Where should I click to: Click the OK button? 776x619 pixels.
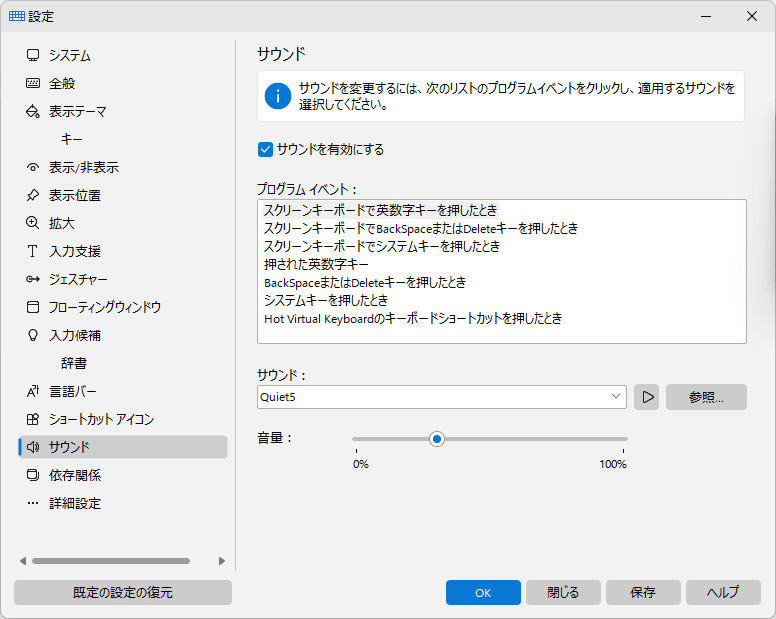[x=483, y=592]
